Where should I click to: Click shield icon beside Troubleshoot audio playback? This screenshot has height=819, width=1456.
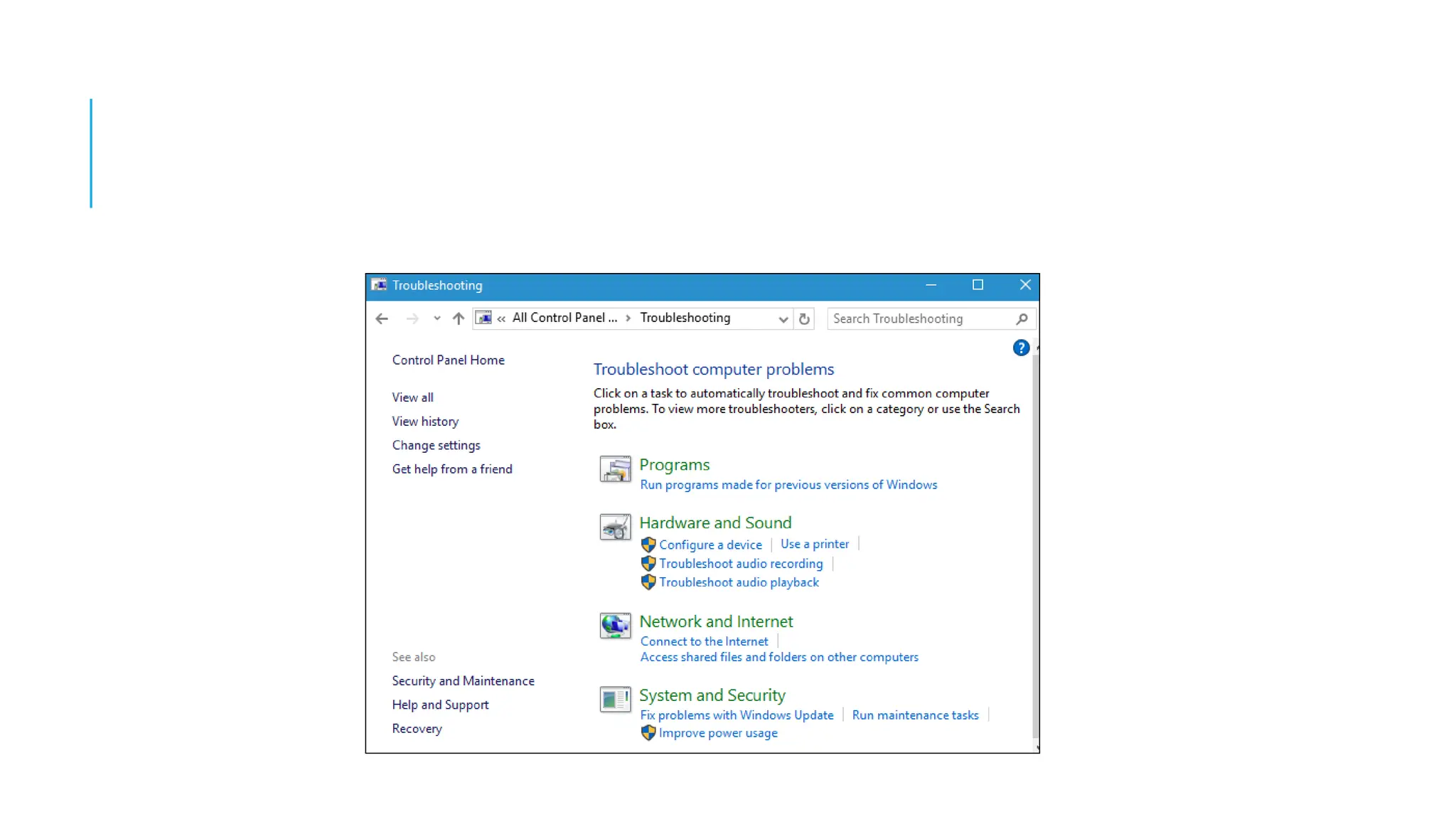click(648, 582)
